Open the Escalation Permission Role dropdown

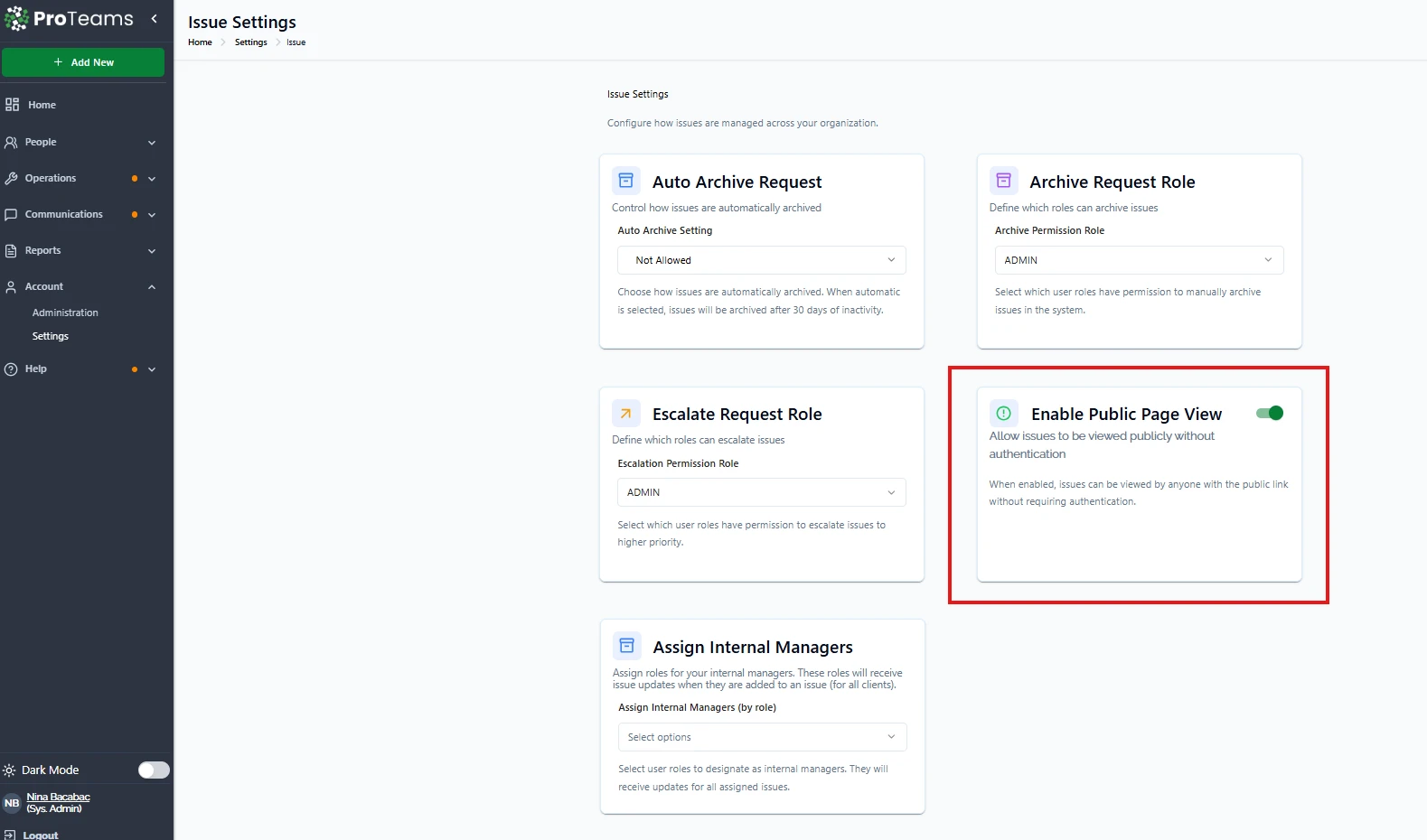[x=761, y=492]
